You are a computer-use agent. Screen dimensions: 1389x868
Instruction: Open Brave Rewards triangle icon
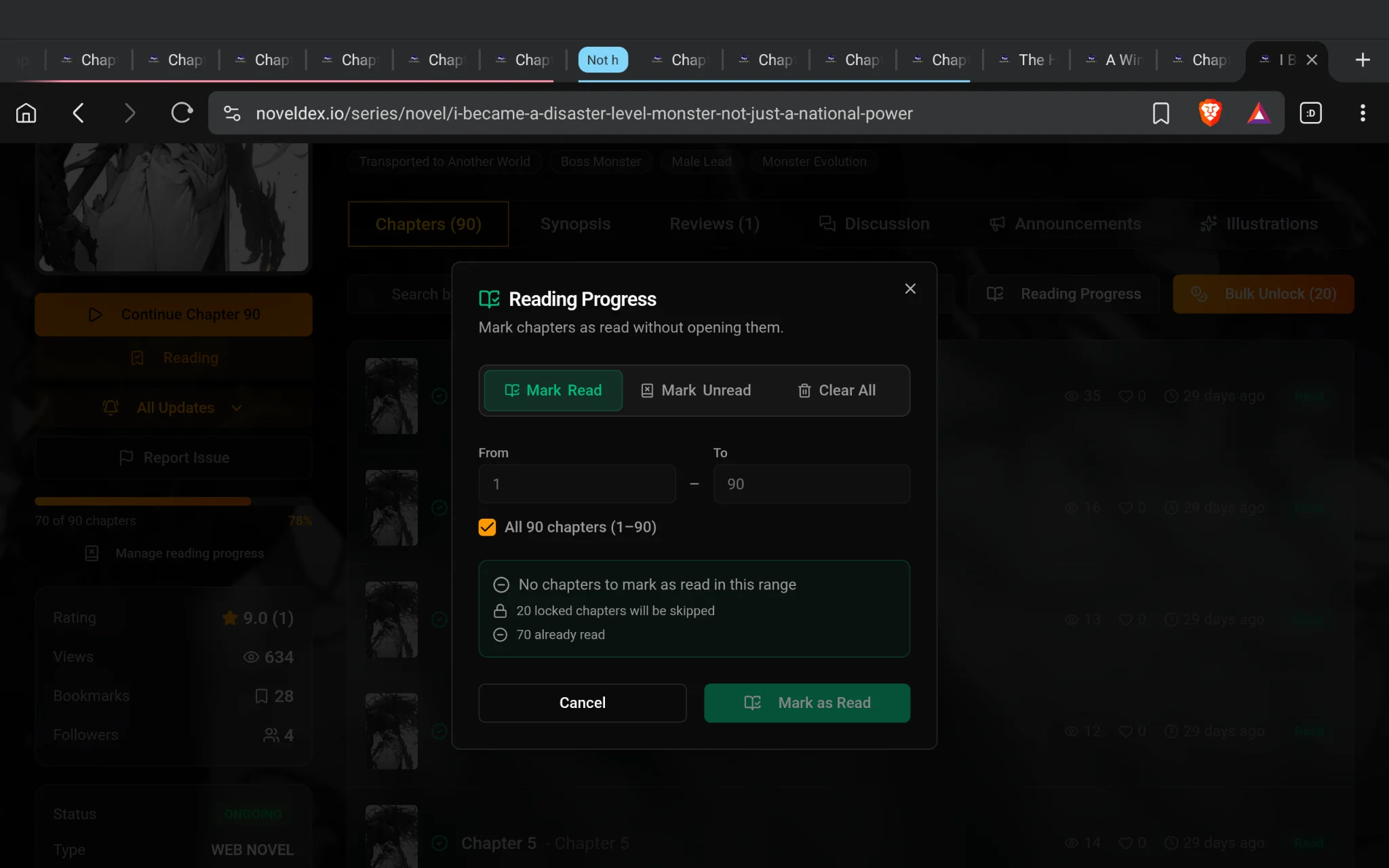(x=1259, y=113)
